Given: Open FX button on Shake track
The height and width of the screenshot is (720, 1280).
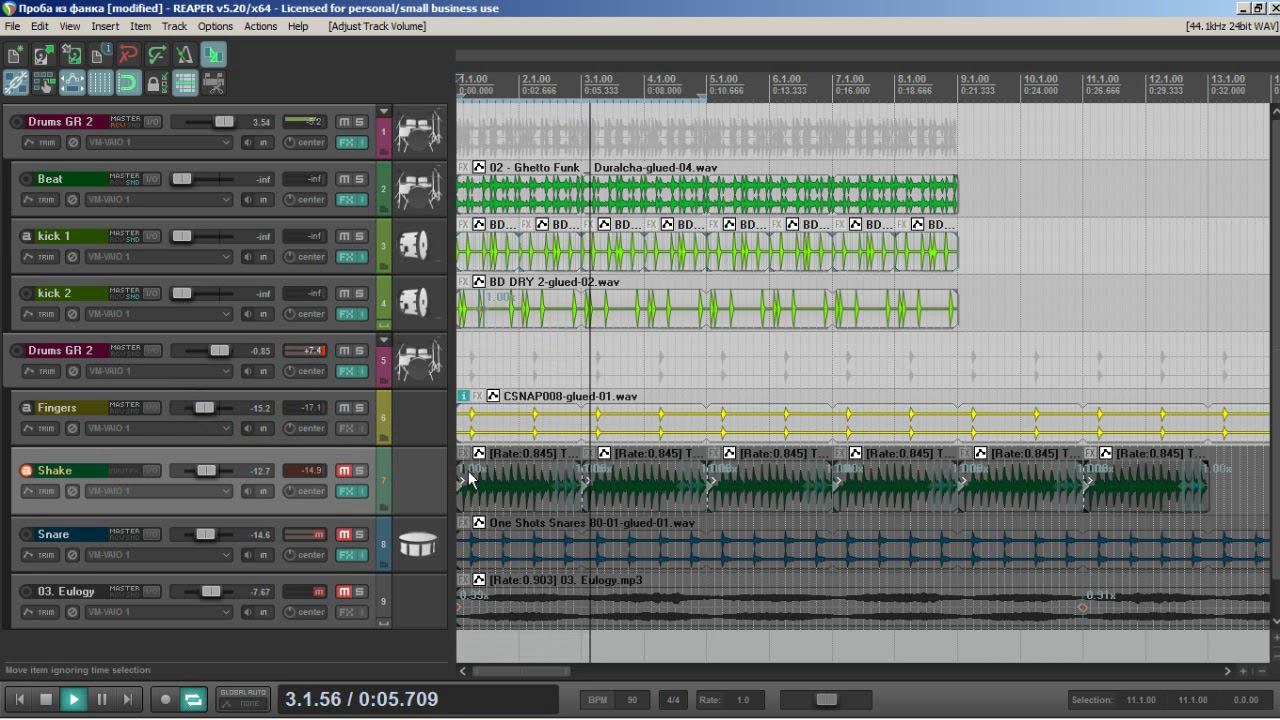Looking at the screenshot, I should pyautogui.click(x=347, y=491).
